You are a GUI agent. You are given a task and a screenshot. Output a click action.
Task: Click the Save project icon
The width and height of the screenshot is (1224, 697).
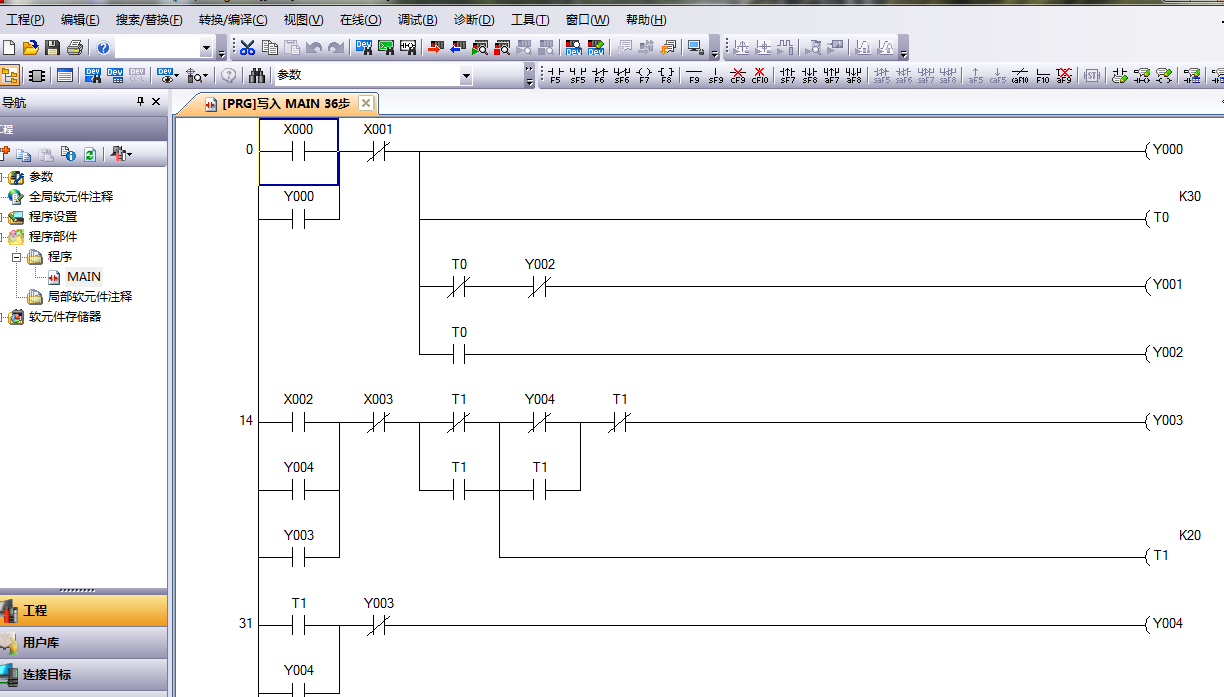(x=52, y=47)
